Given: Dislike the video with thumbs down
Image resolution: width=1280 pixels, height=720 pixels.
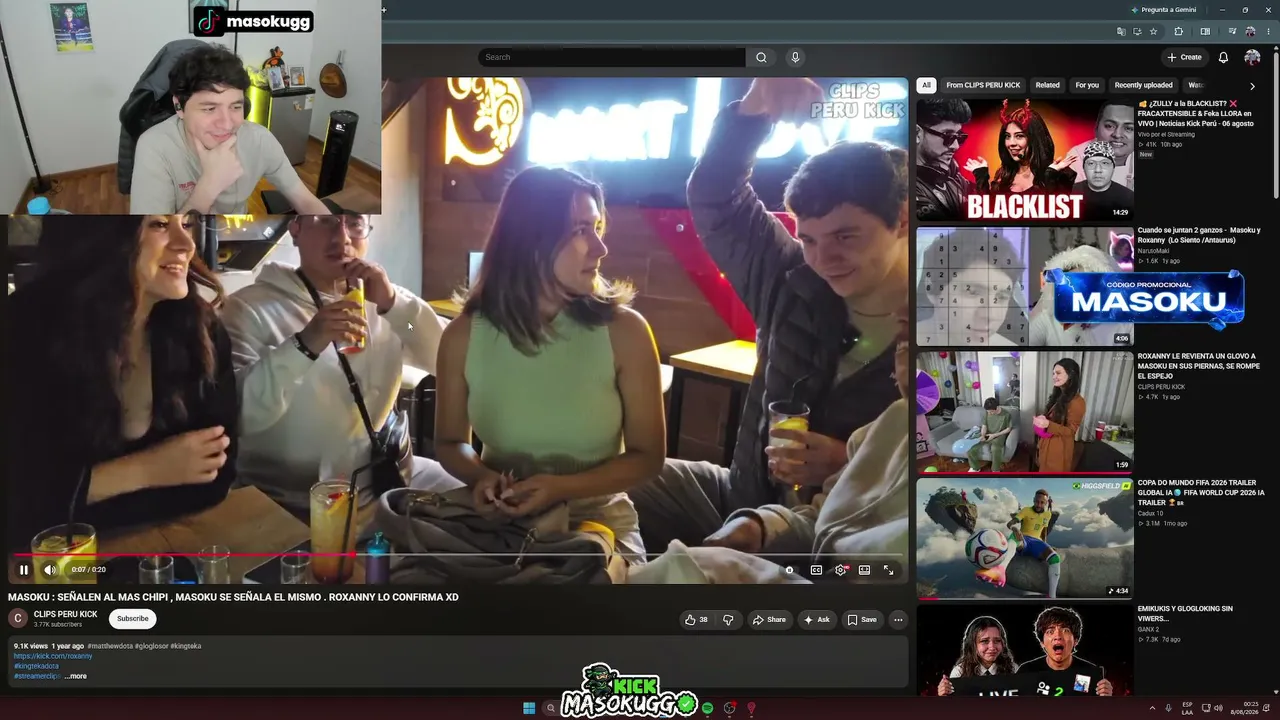Looking at the screenshot, I should (728, 620).
